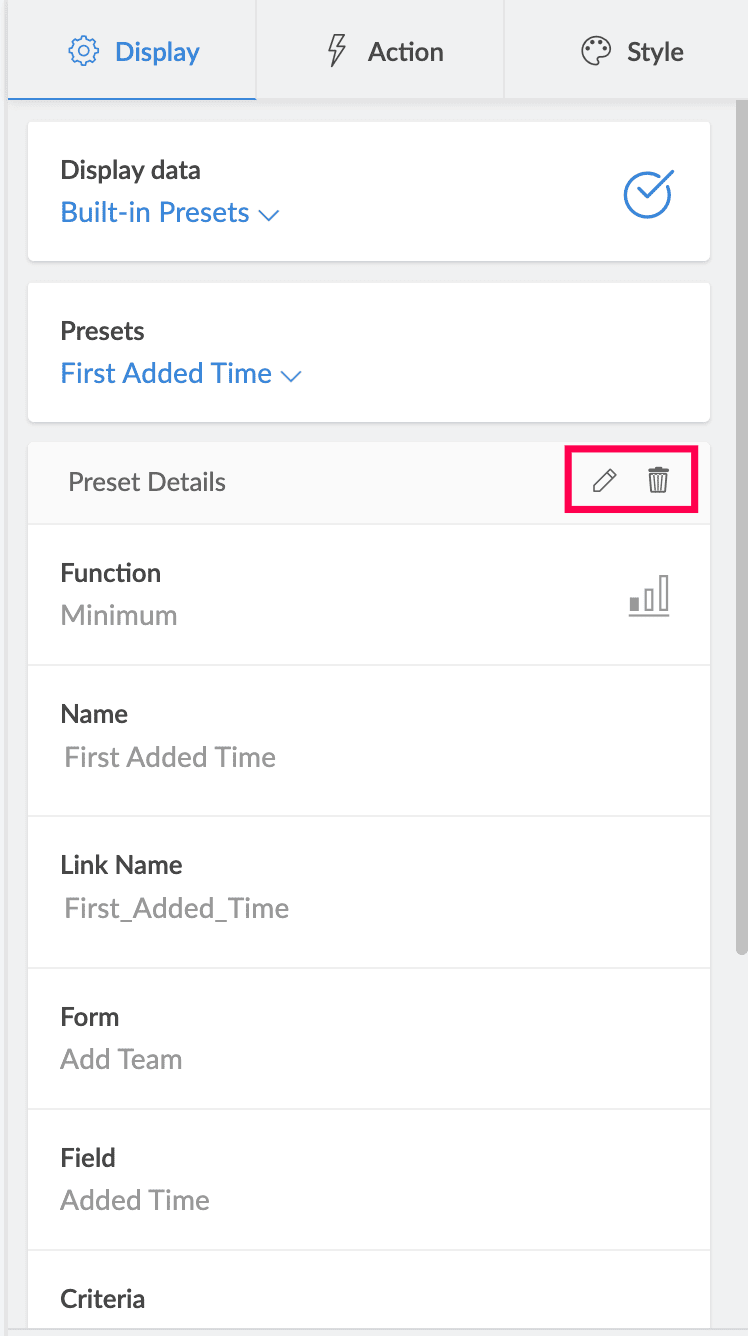This screenshot has height=1336, width=748.
Task: Click the Field value Added Time
Action: pos(135,1200)
